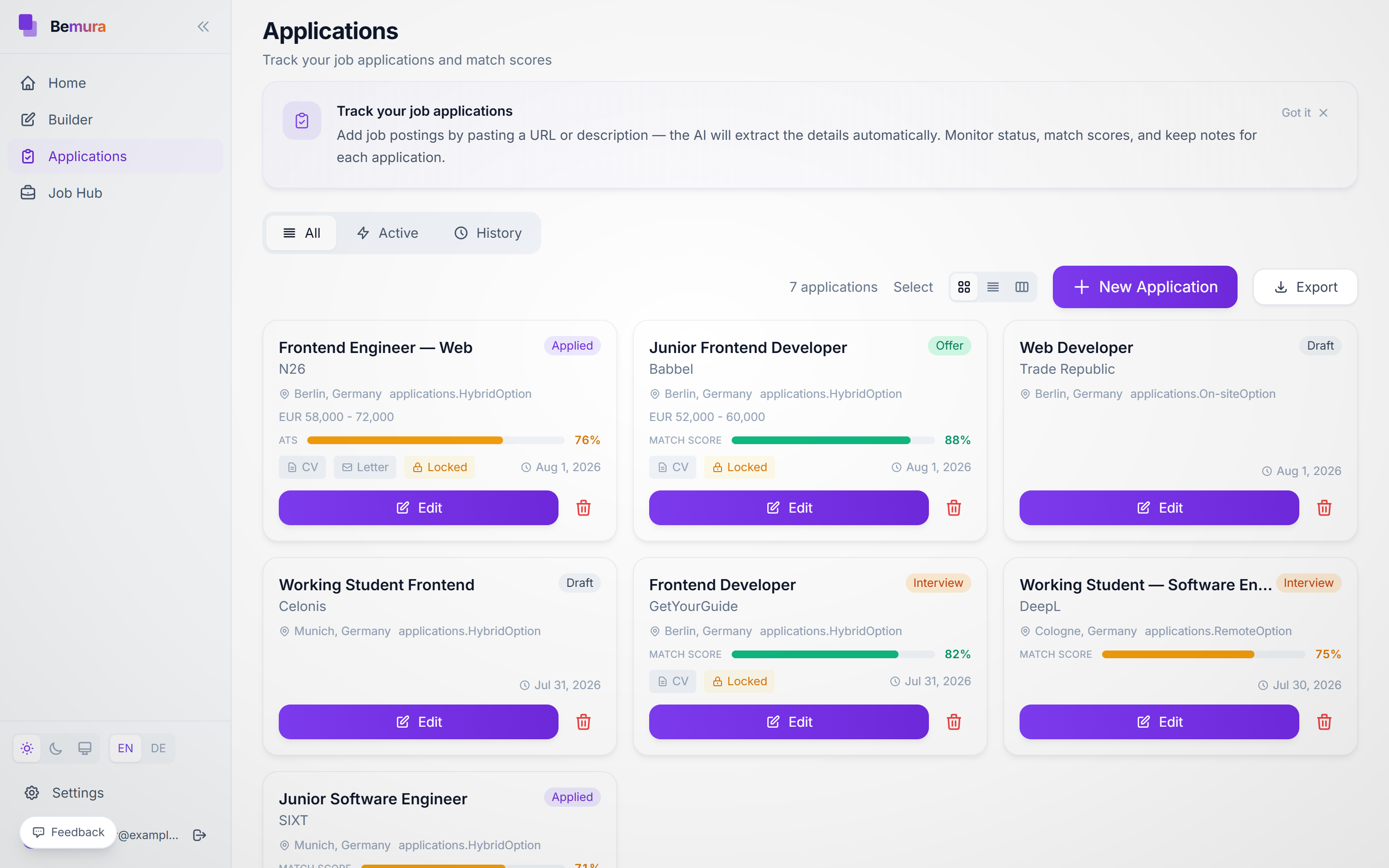The width and height of the screenshot is (1389, 868).
Task: Create a New Application
Action: 1144,286
